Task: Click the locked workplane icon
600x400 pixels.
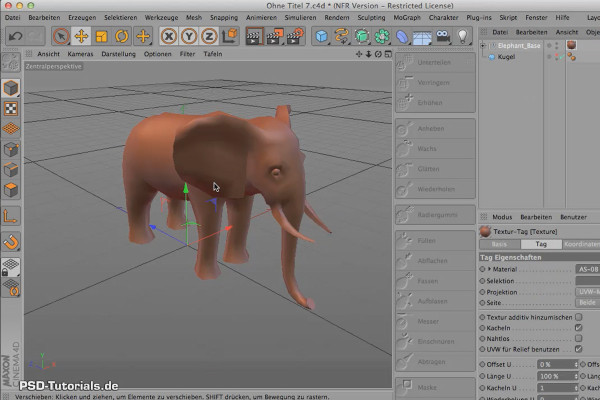Action: [11, 267]
